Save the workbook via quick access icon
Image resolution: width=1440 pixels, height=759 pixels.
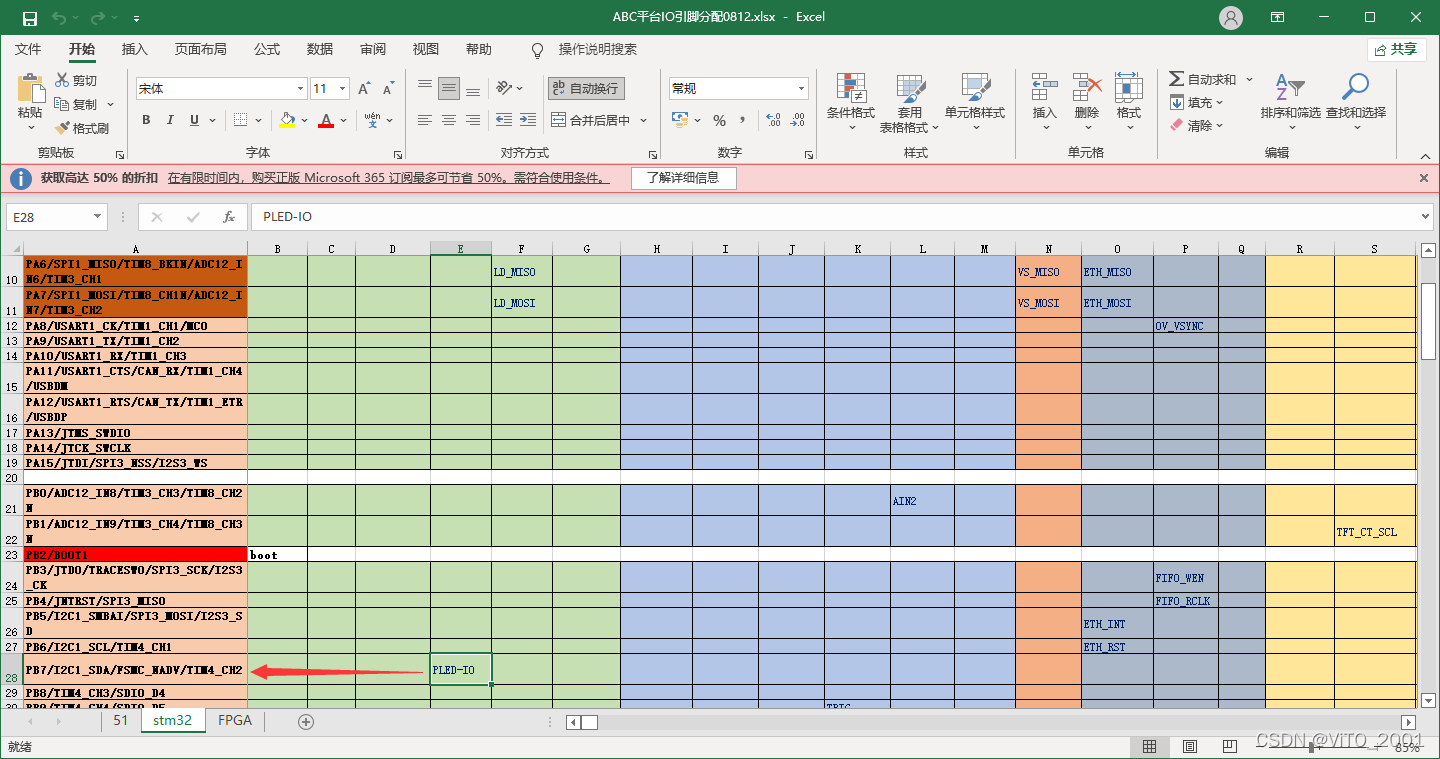click(x=29, y=18)
